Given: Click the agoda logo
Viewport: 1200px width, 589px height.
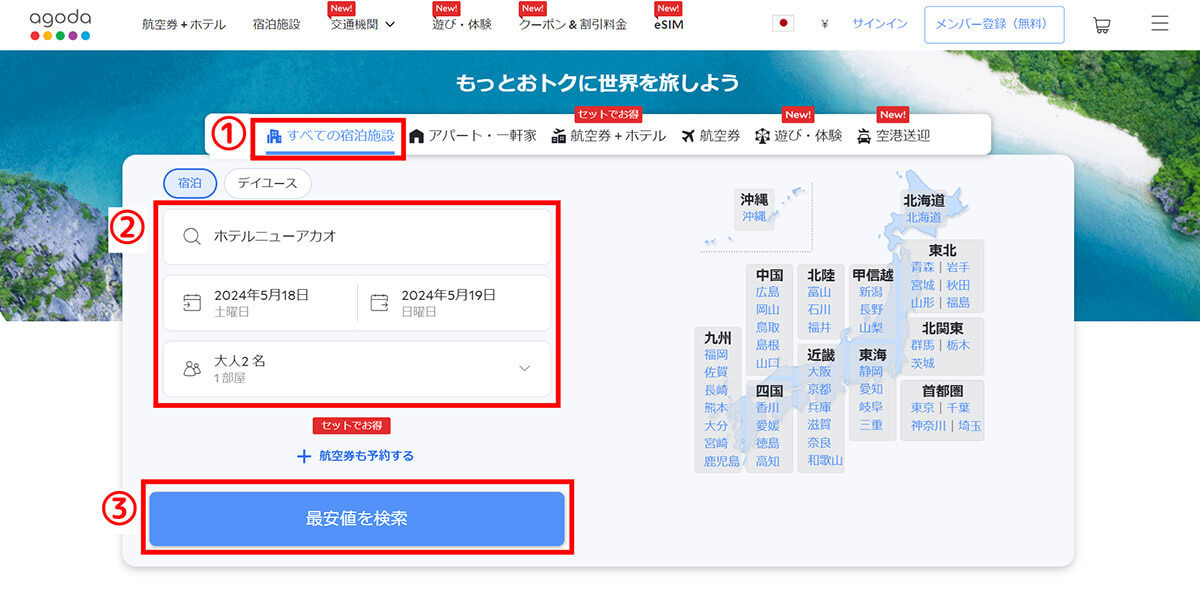Looking at the screenshot, I should 60,25.
